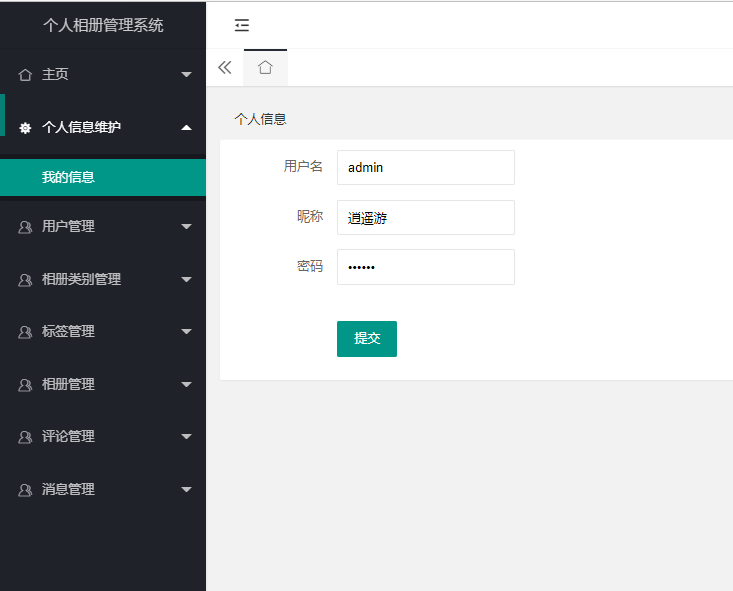Click the user icon beside 消息管理
The height and width of the screenshot is (591, 733).
click(25, 490)
